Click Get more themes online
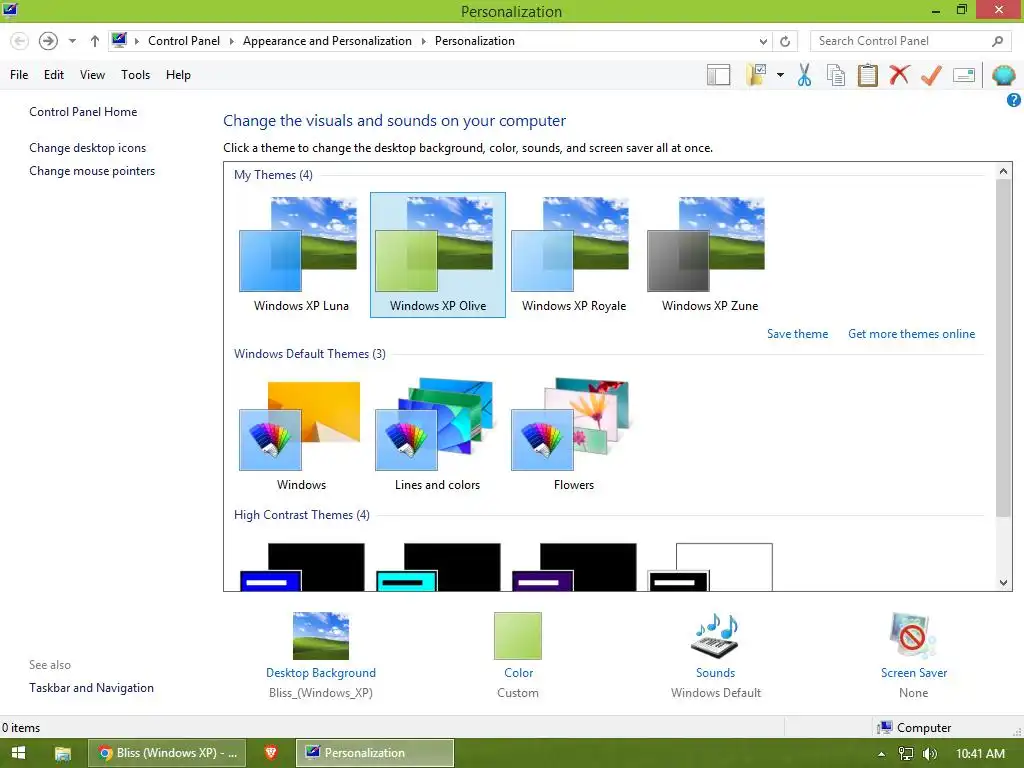This screenshot has height=768, width=1024. point(911,334)
